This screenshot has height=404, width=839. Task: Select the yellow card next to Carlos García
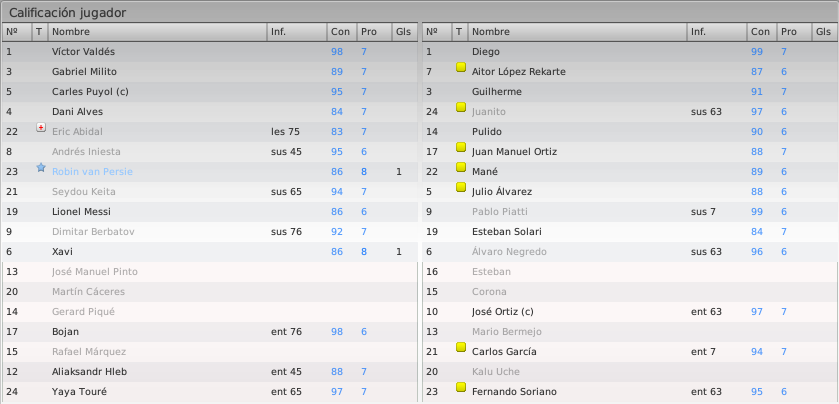tap(461, 347)
